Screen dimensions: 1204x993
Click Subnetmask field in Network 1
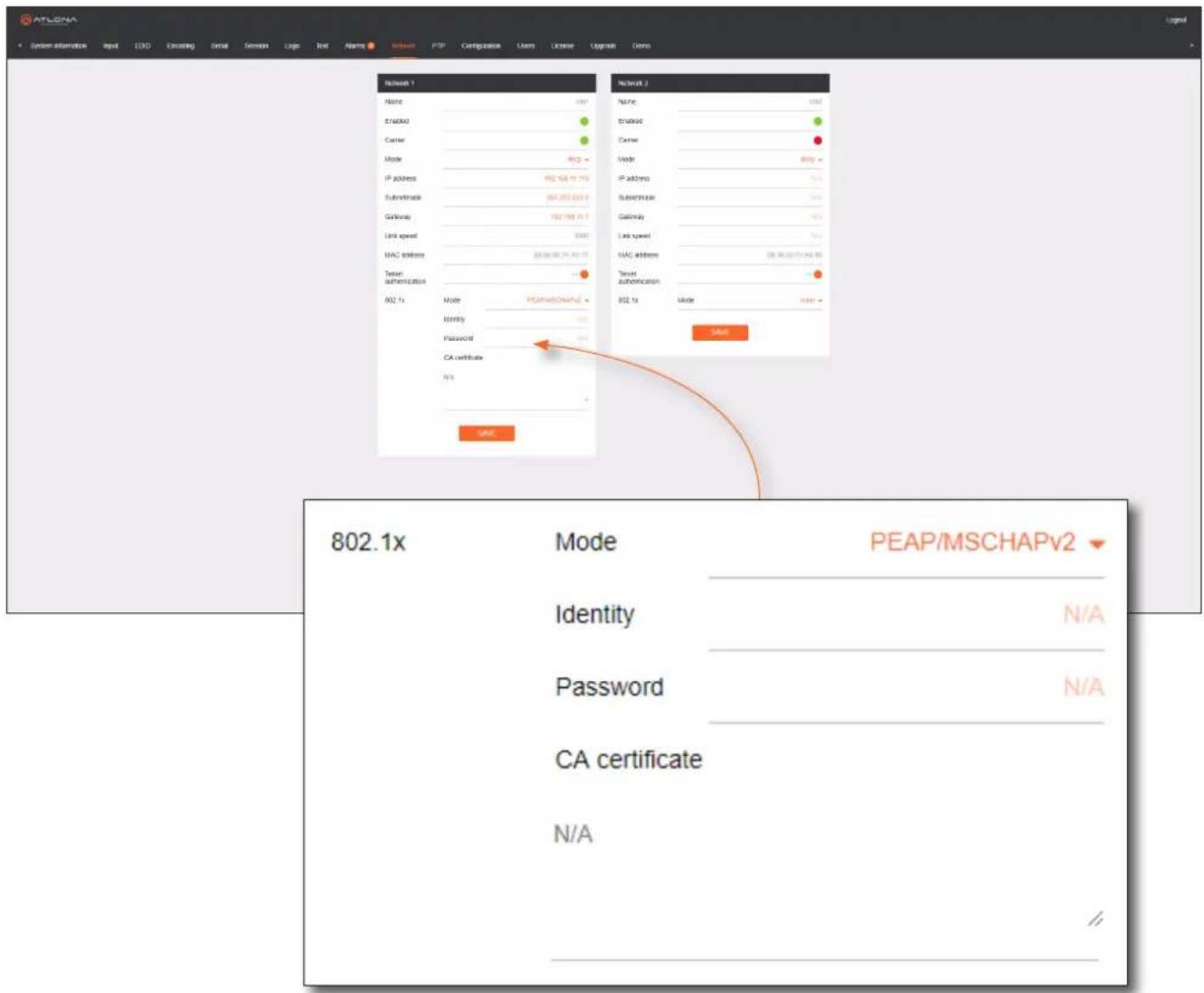pyautogui.click(x=516, y=198)
